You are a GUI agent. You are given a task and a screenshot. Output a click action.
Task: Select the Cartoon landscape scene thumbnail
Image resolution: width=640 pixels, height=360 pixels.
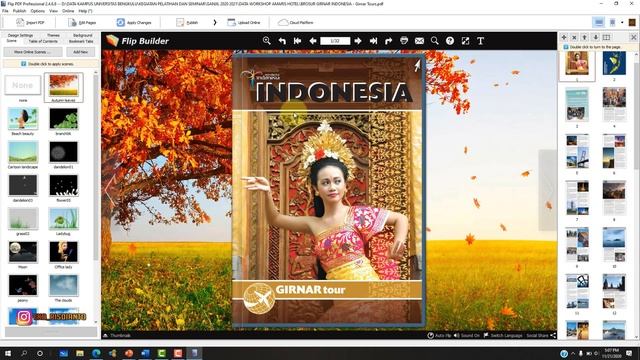(23, 152)
